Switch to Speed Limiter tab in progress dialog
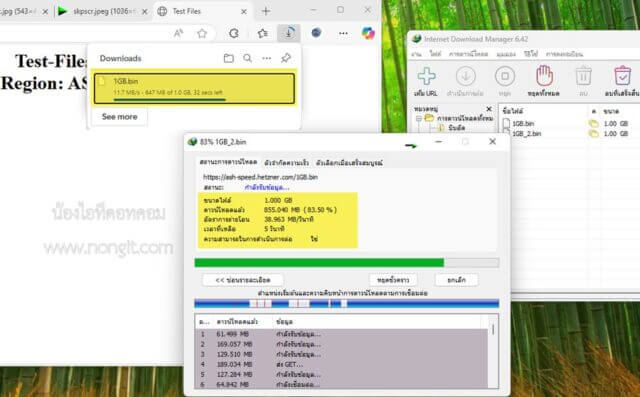 tap(286, 162)
